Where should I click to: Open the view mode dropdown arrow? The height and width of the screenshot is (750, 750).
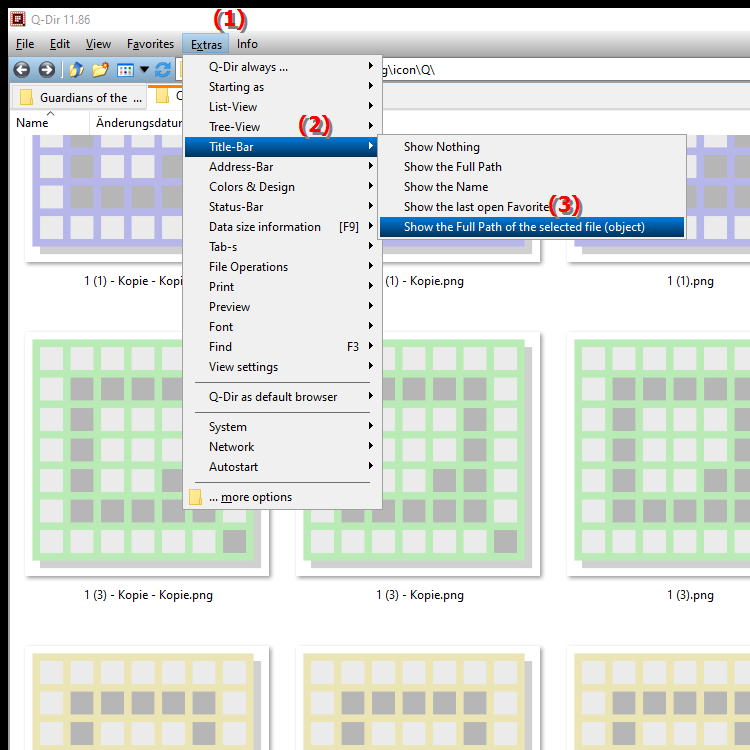pos(144,70)
